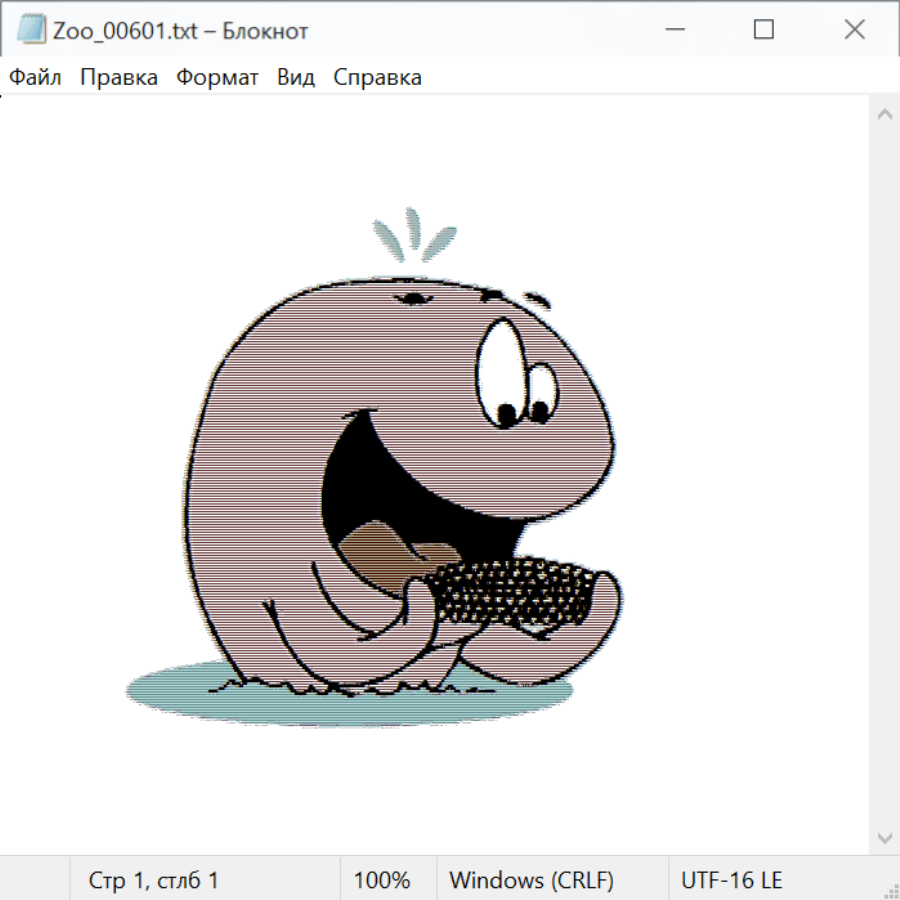Open the Вид menu
This screenshot has height=900, width=900.
[x=296, y=77]
